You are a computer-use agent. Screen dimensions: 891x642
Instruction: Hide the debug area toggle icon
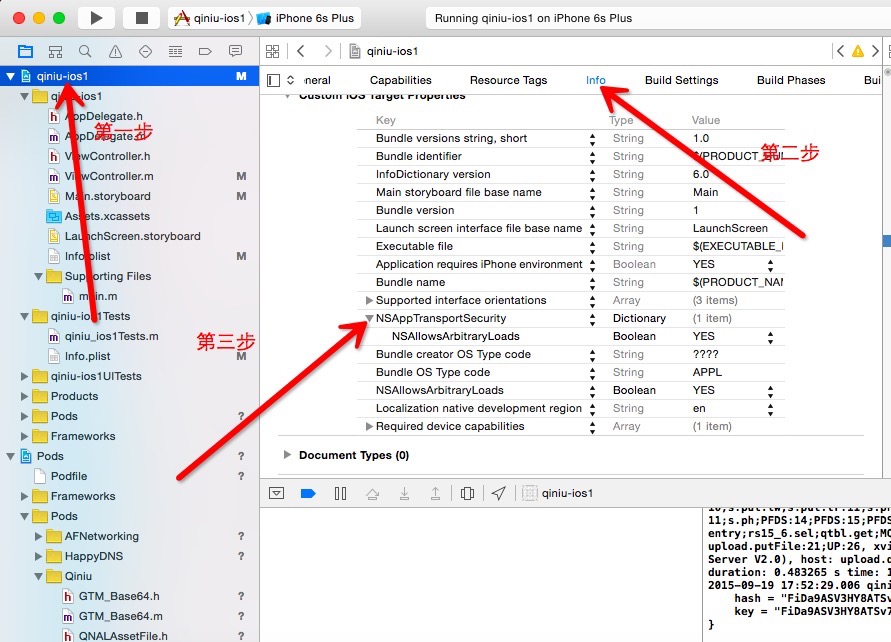click(x=277, y=493)
